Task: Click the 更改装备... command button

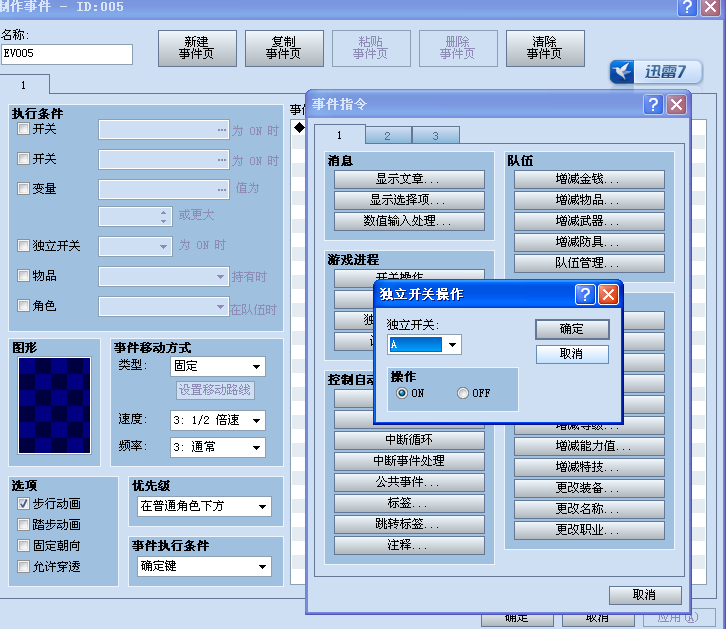Action: click(x=589, y=488)
